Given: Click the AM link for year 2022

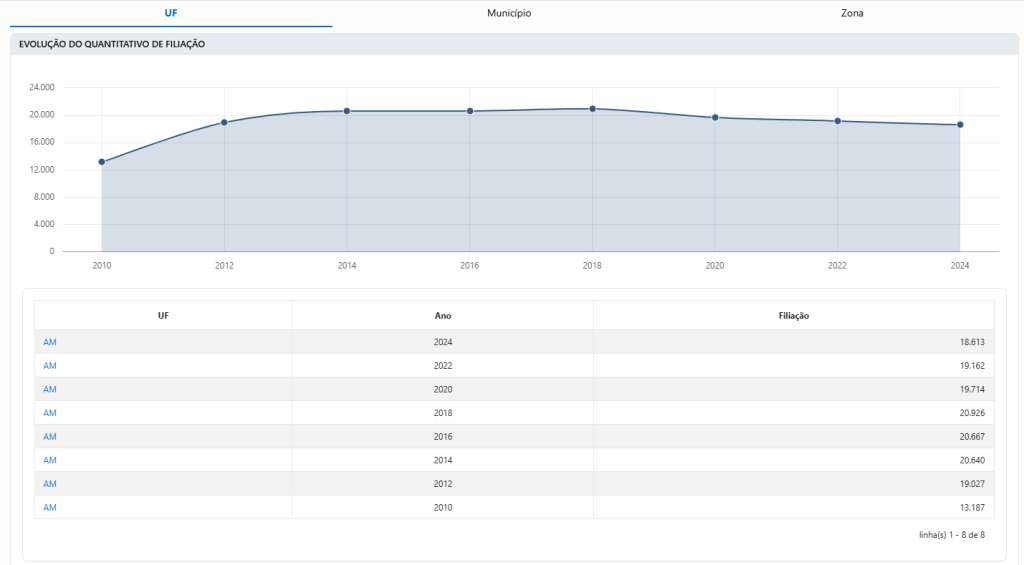Looking at the screenshot, I should pyautogui.click(x=50, y=366).
